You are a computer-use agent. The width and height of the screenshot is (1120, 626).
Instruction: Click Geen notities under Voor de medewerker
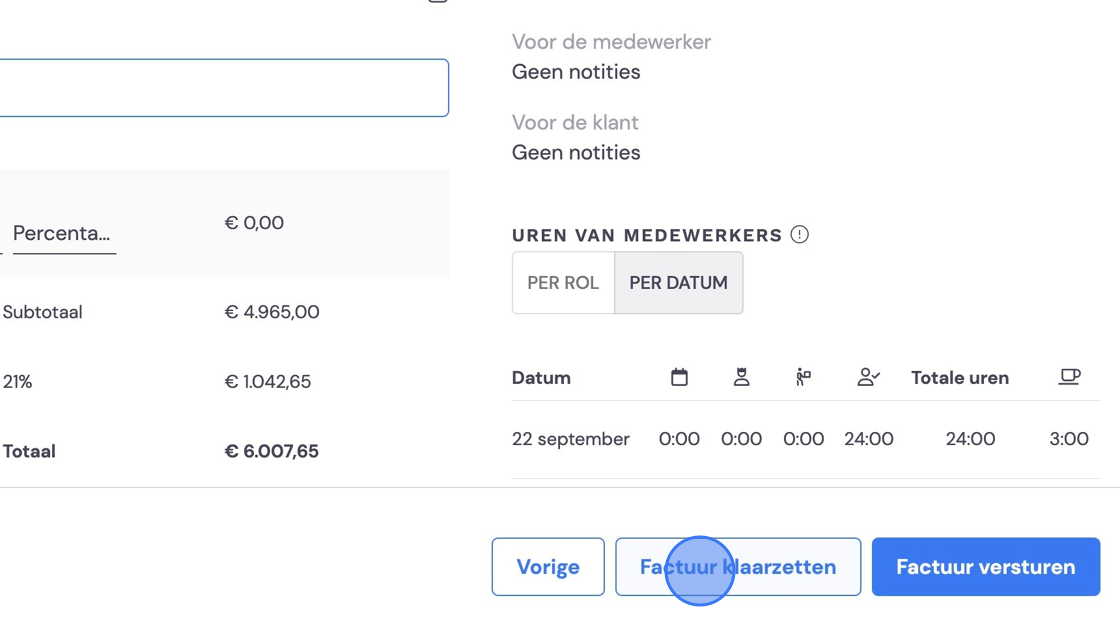pyautogui.click(x=576, y=71)
